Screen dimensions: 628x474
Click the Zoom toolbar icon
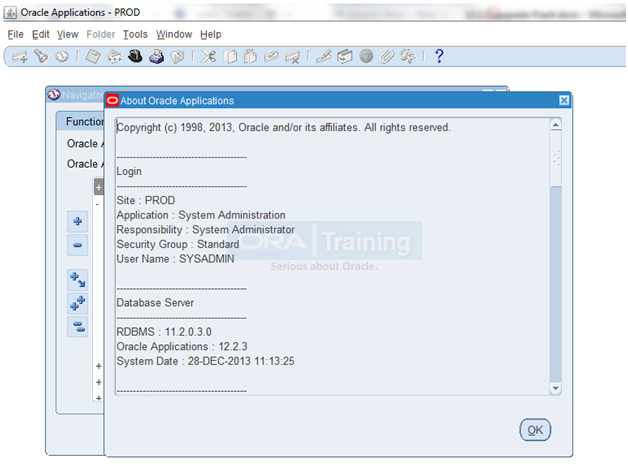[x=345, y=56]
